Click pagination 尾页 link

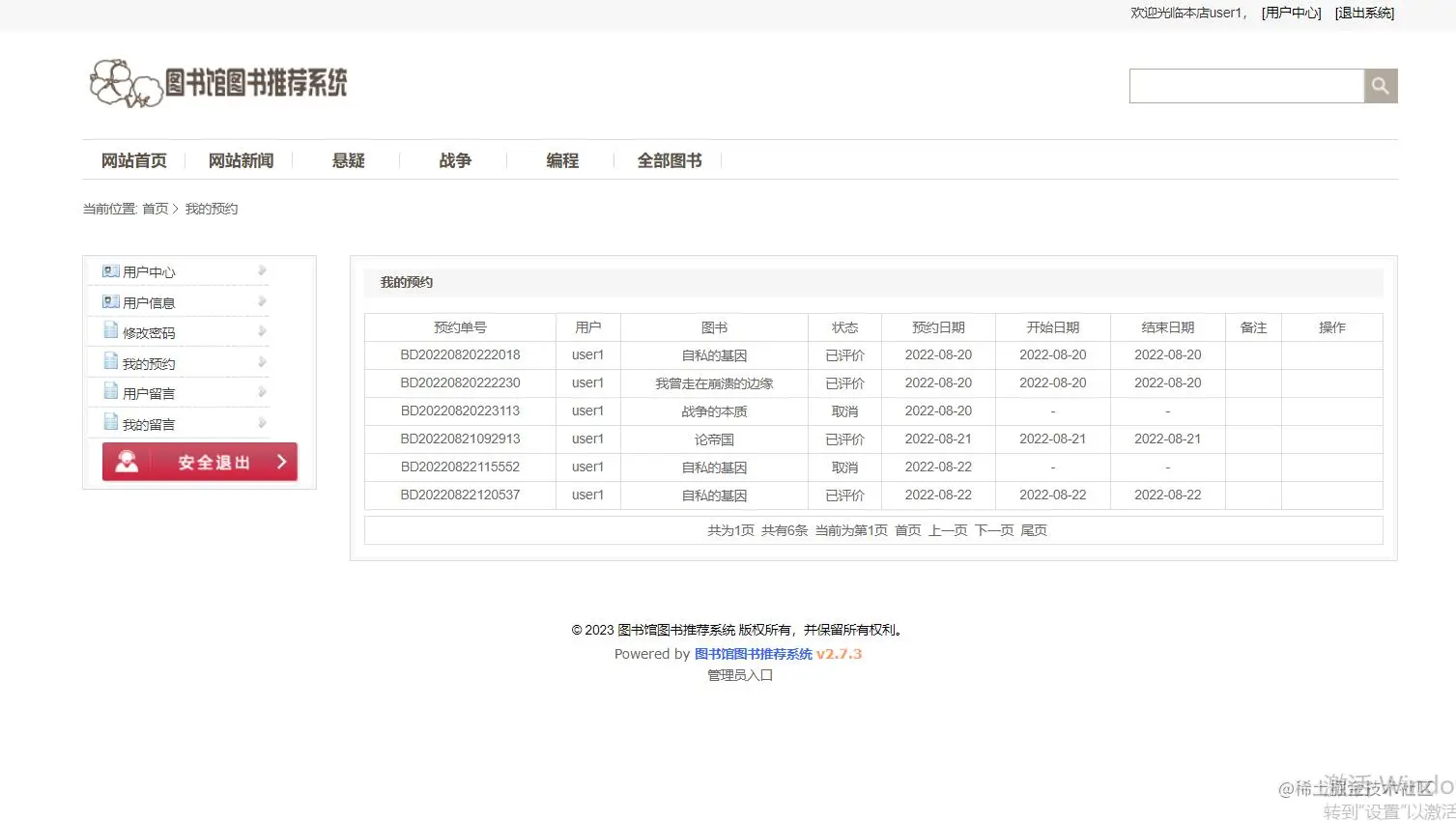(1034, 530)
